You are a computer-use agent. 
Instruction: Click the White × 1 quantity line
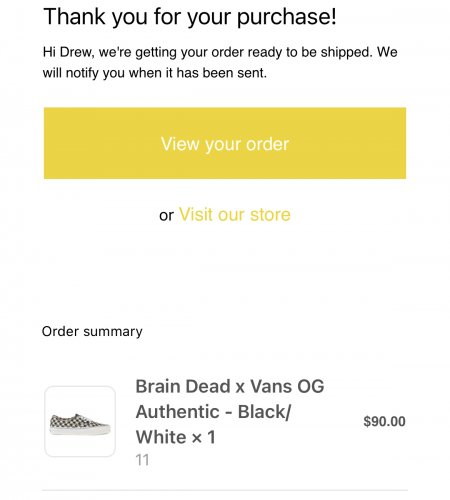tap(176, 437)
